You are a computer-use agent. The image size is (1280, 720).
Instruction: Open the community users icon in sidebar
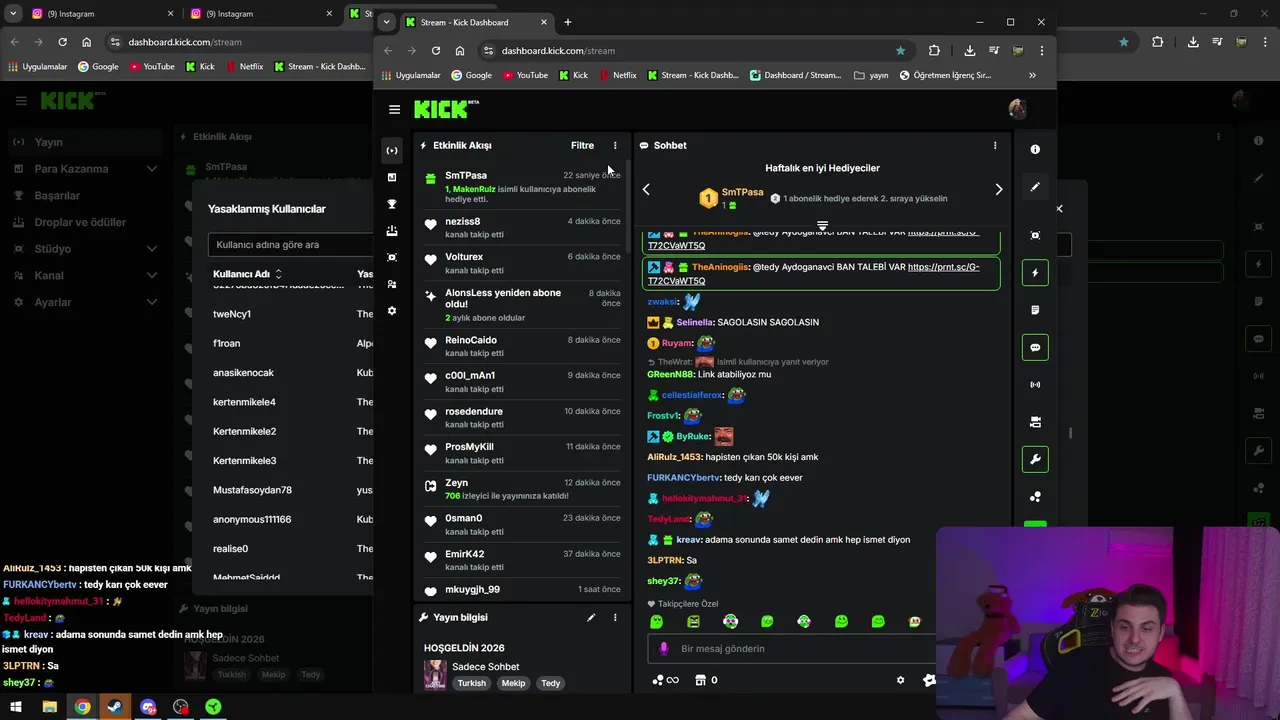(392, 284)
